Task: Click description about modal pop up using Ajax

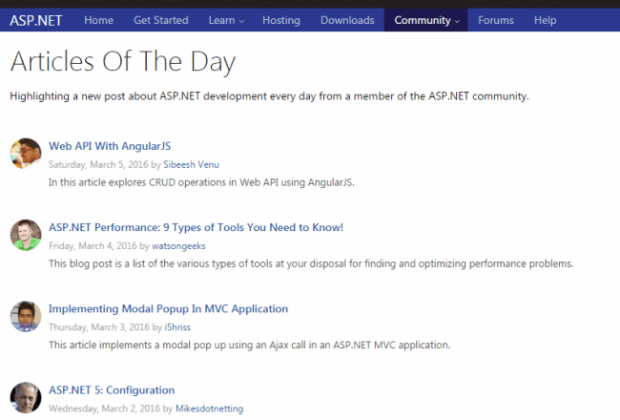Action: tap(249, 345)
